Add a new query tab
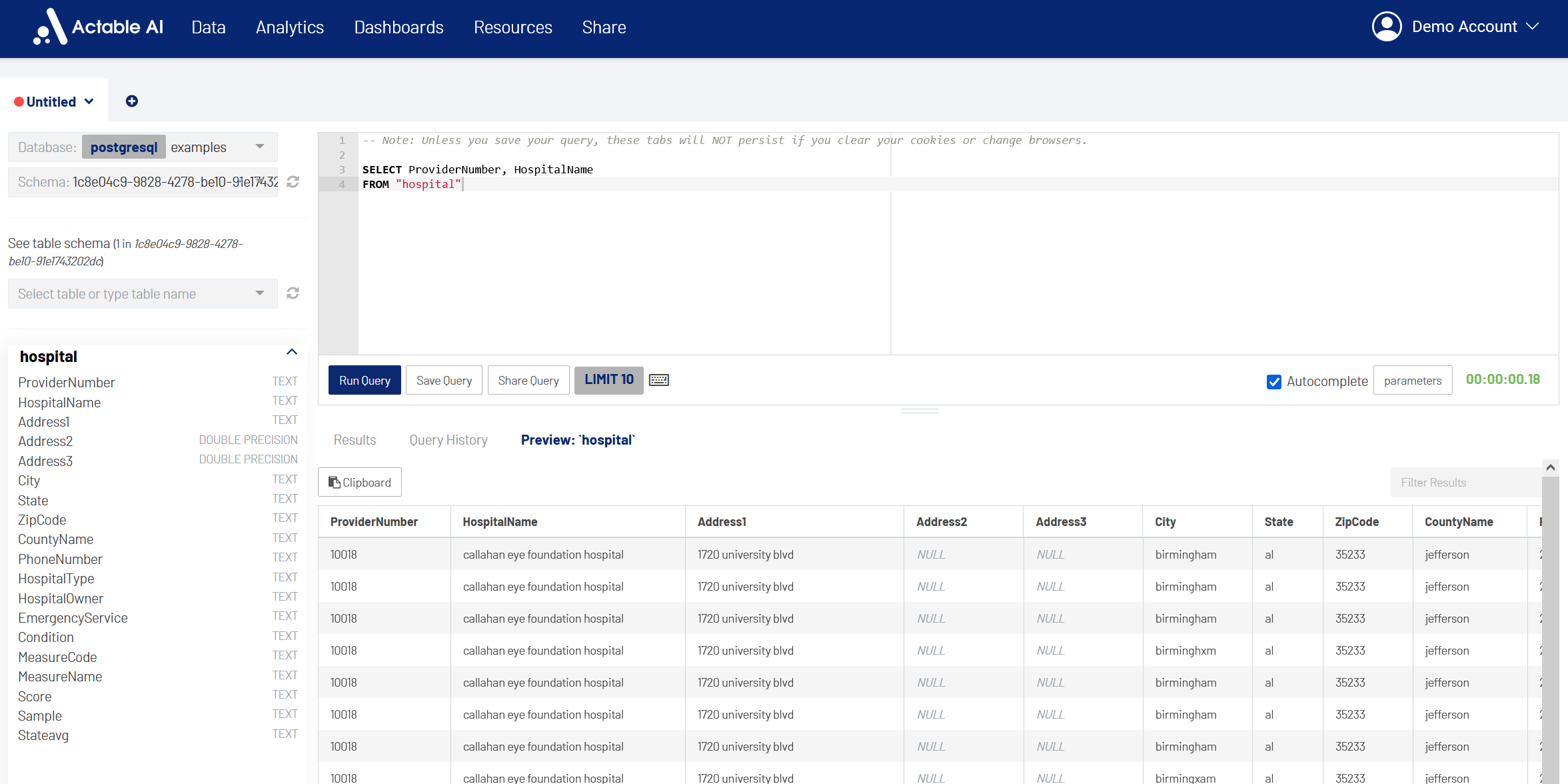Image resolution: width=1568 pixels, height=784 pixels. 132,101
